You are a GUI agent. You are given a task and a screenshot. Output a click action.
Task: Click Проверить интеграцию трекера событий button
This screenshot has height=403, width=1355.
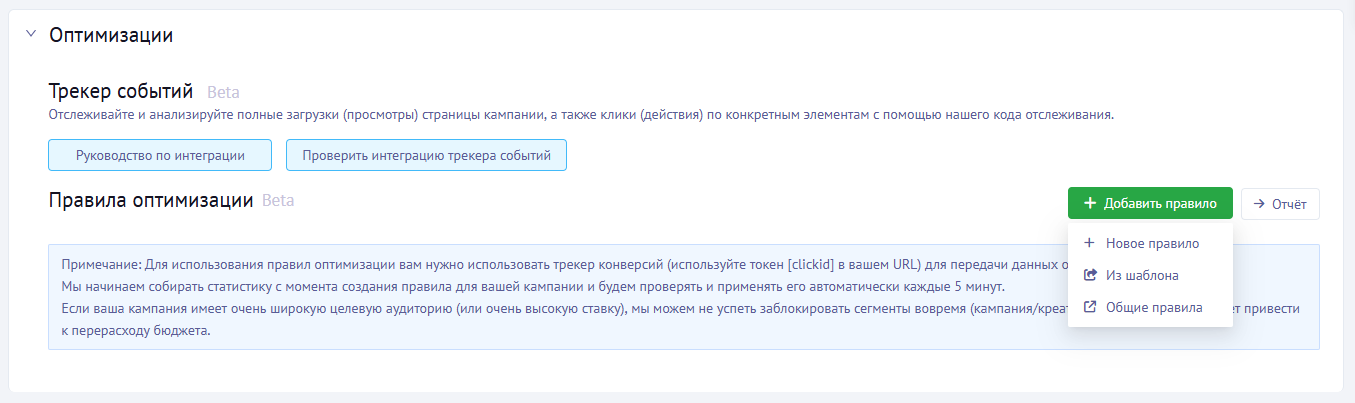pyautogui.click(x=426, y=155)
